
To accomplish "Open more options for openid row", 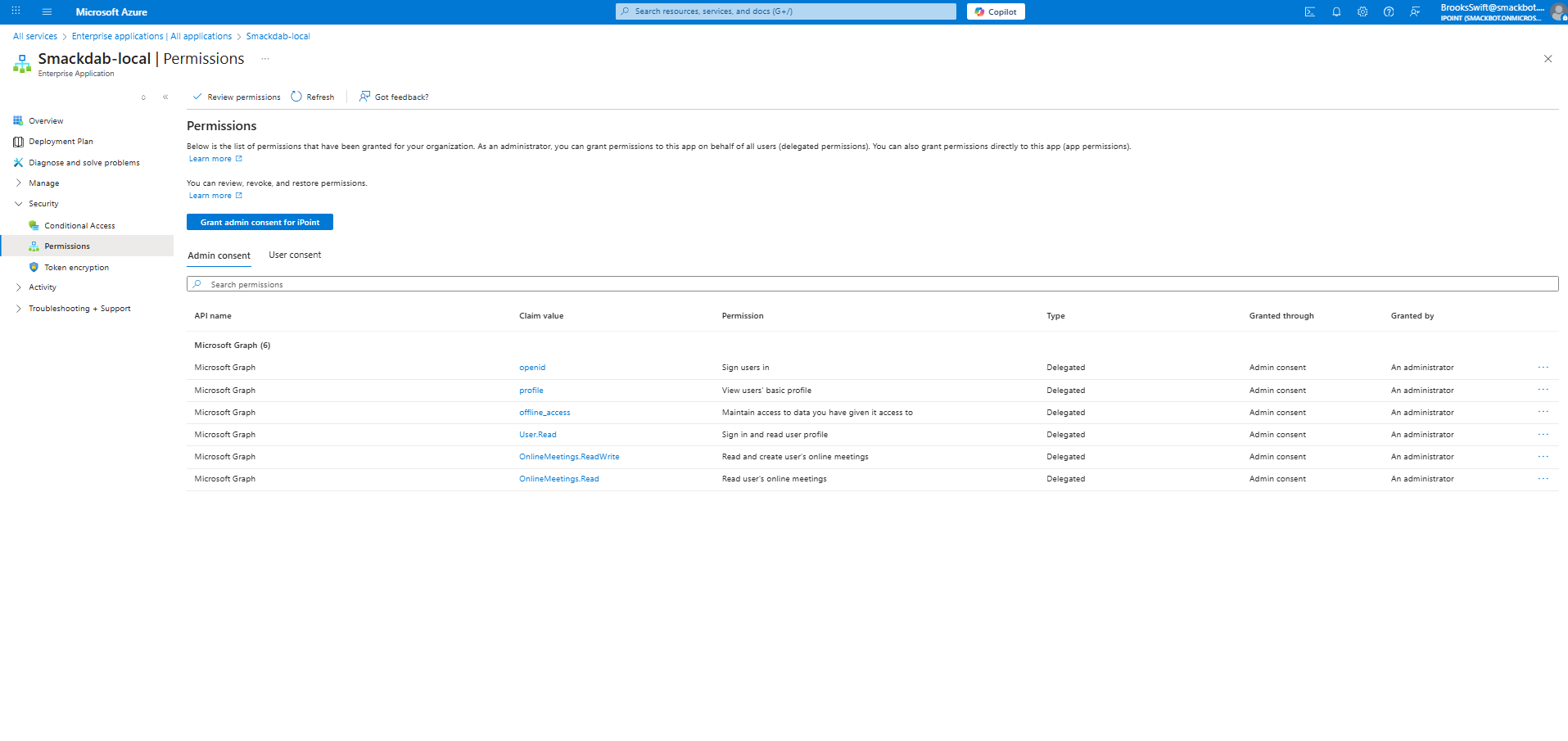I will click(x=1543, y=368).
